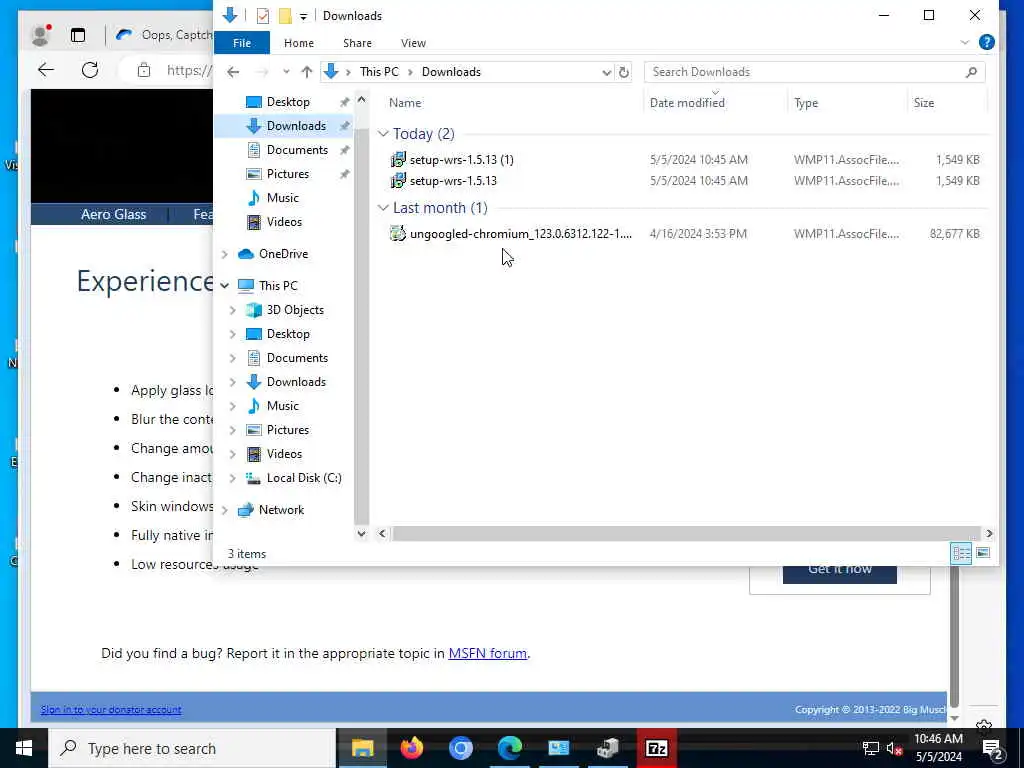The width and height of the screenshot is (1024, 768).
Task: Select file setup-wrs-1.5.13
Action: [453, 181]
